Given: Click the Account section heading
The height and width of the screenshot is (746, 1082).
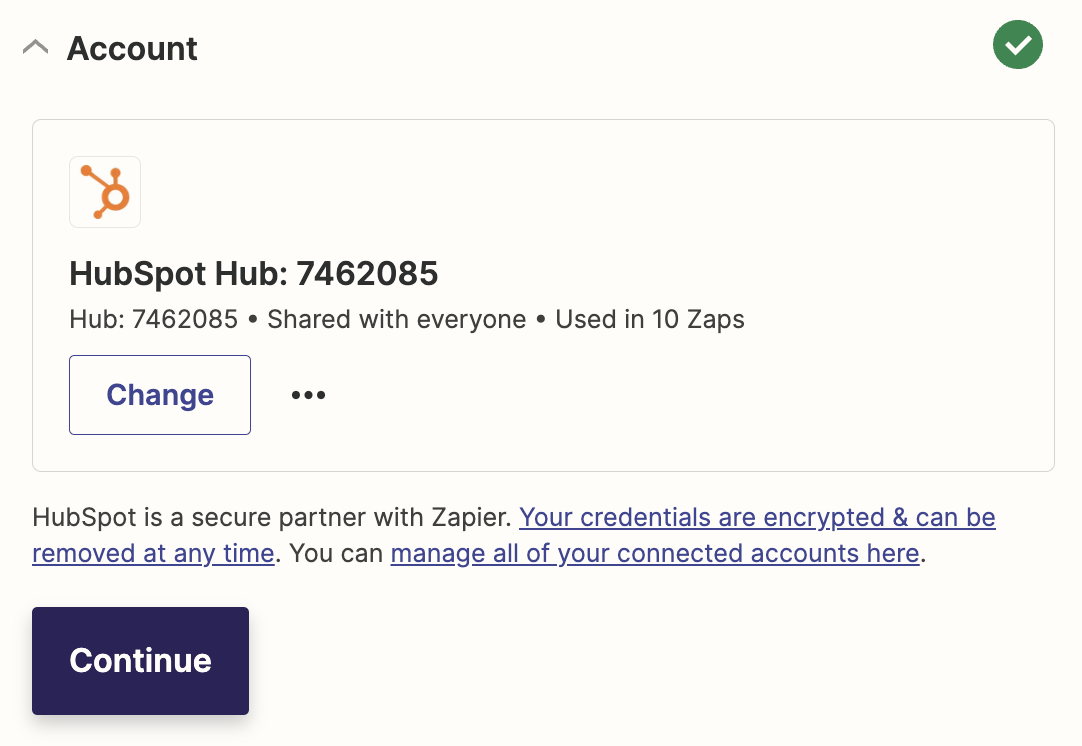Looking at the screenshot, I should [132, 48].
